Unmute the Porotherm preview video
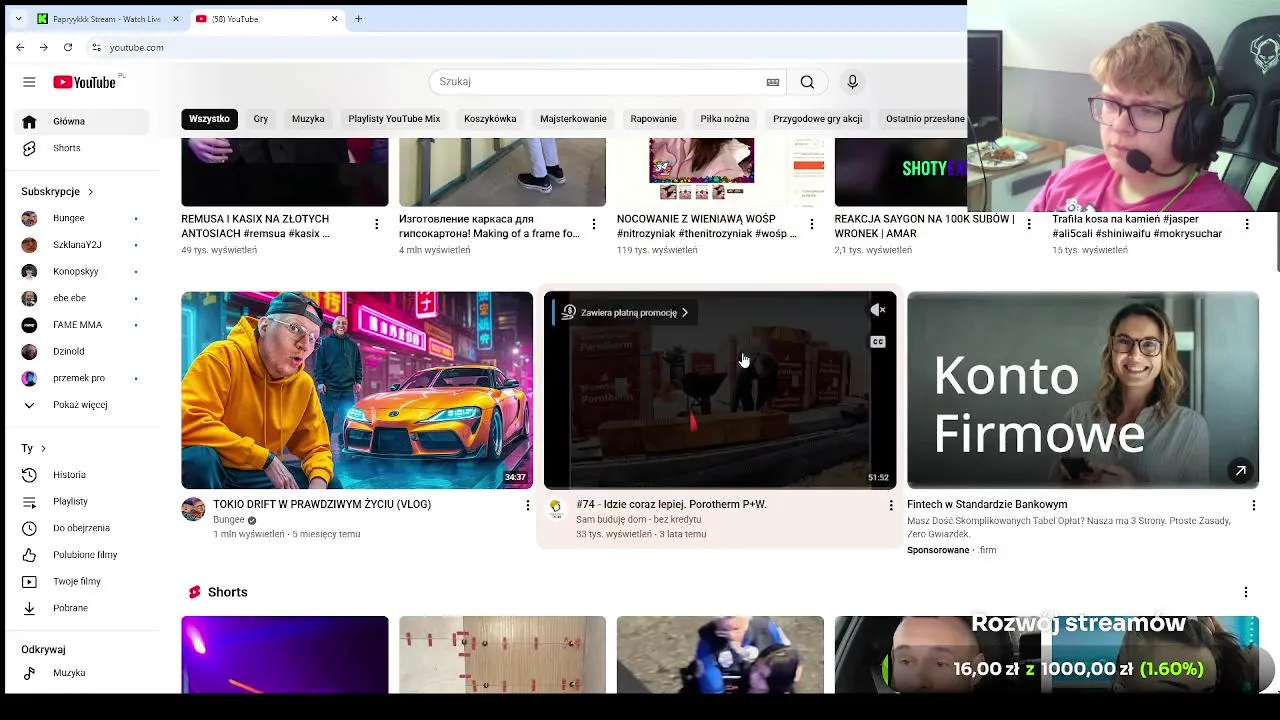The width and height of the screenshot is (1280, 720). pyautogui.click(x=878, y=311)
